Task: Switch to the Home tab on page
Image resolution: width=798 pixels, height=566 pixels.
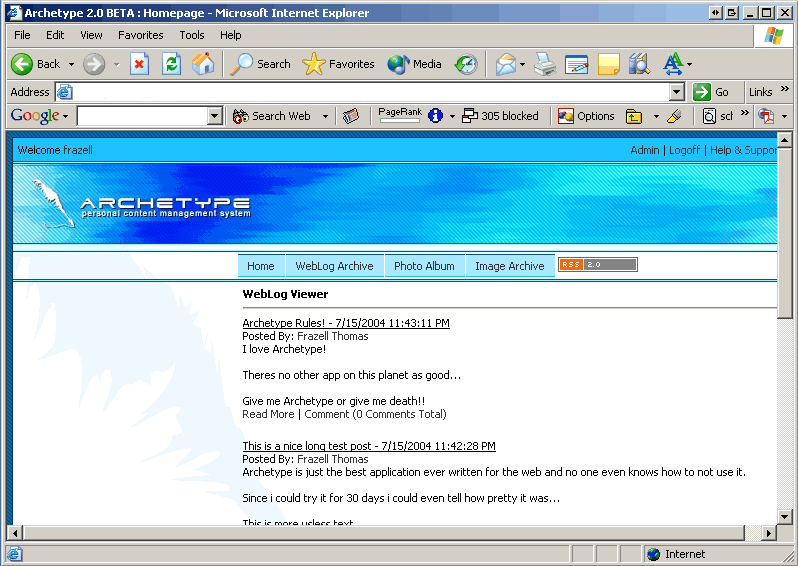Action: click(261, 266)
